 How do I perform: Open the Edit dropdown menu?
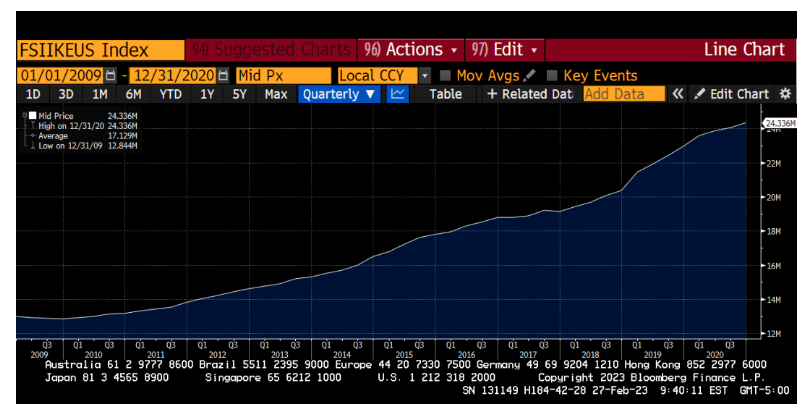[x=505, y=50]
